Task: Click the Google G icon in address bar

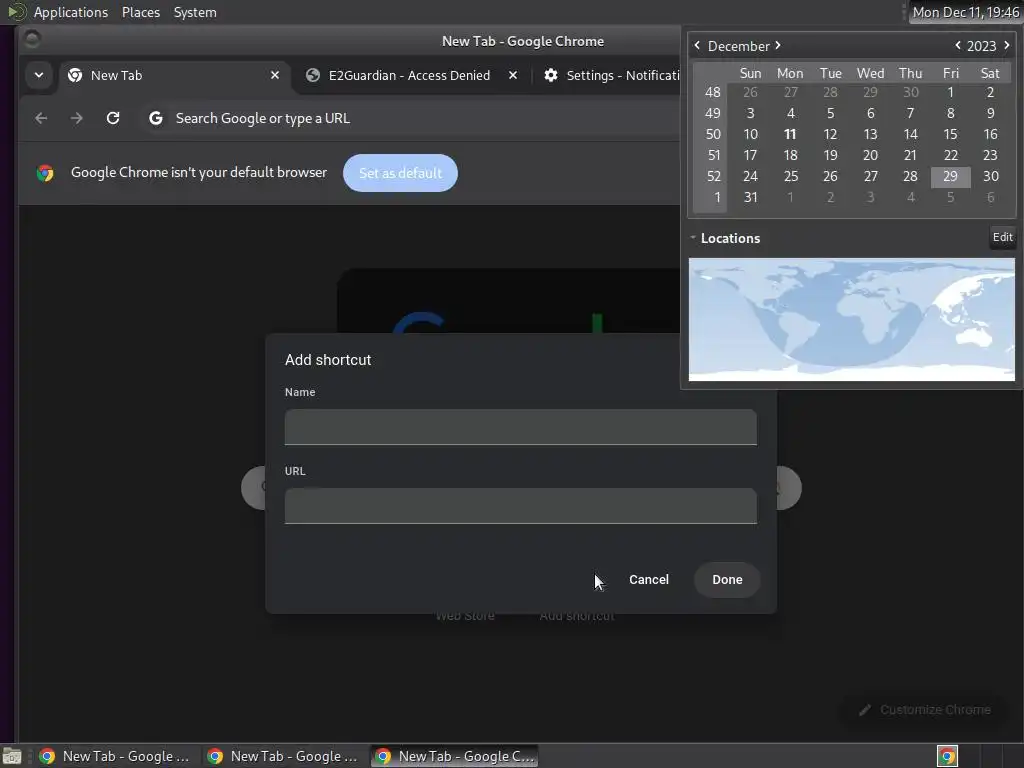Action: 155,118
